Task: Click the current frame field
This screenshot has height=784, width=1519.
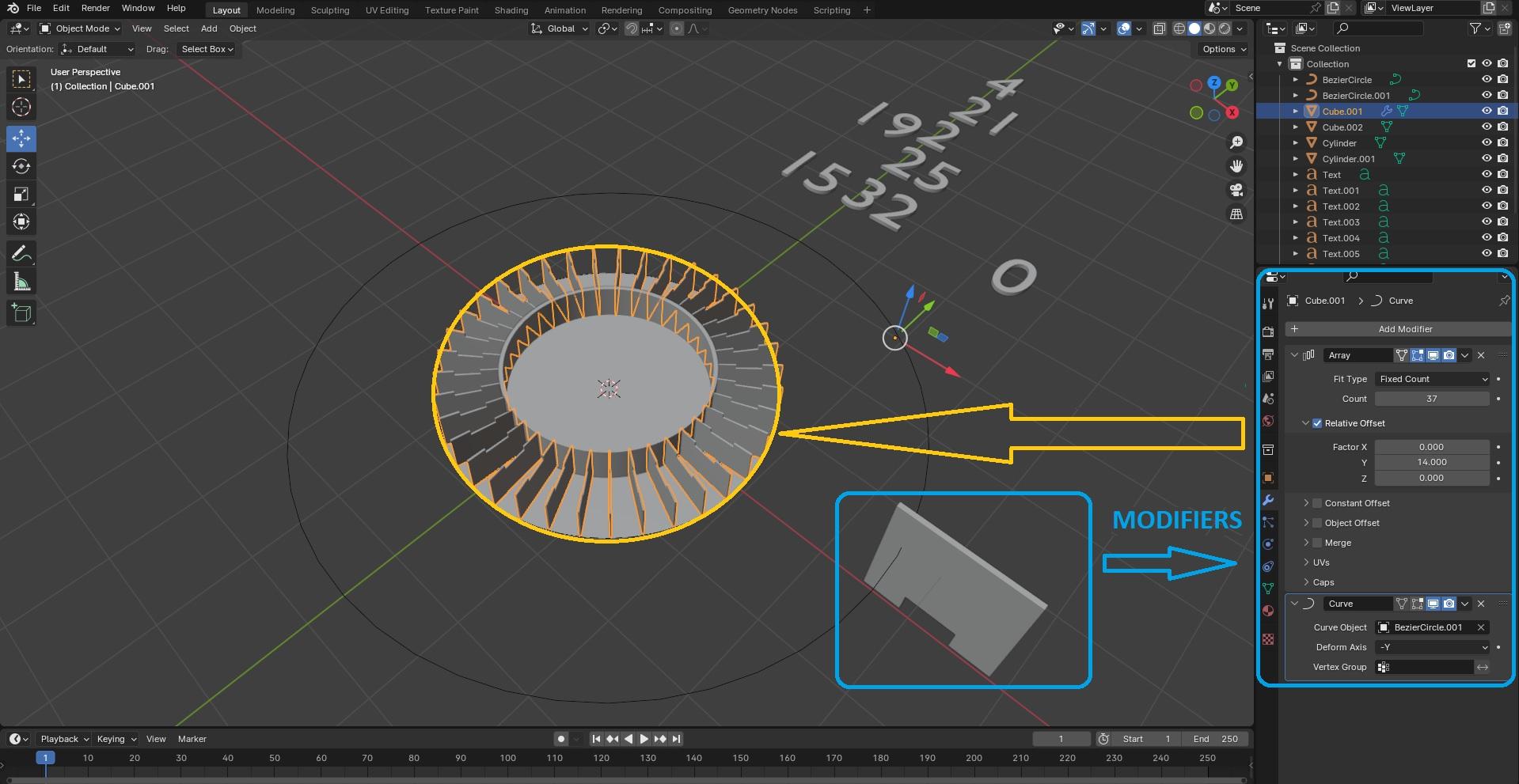Action: click(1061, 739)
